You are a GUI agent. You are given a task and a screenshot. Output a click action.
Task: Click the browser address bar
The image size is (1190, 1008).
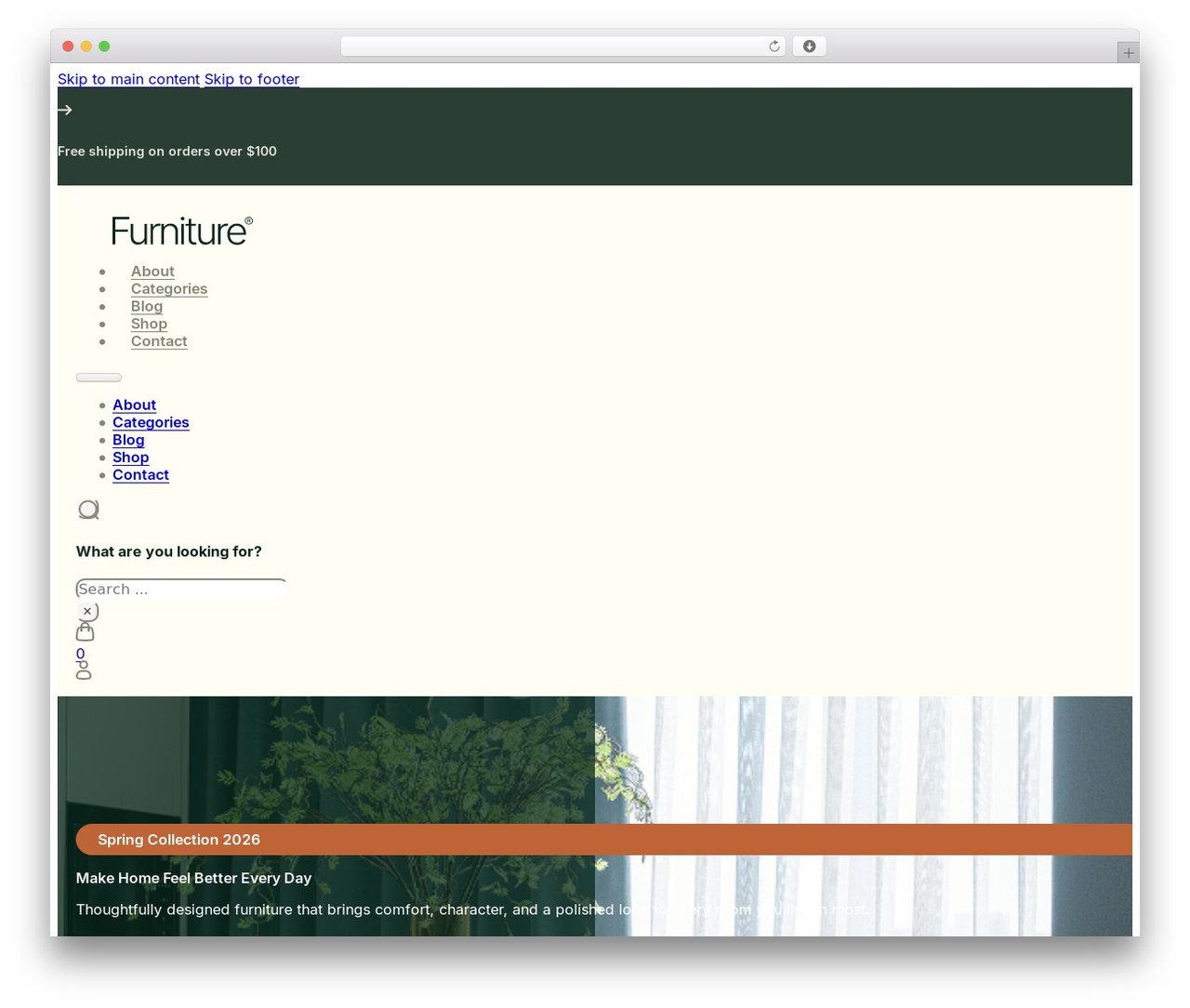[563, 46]
